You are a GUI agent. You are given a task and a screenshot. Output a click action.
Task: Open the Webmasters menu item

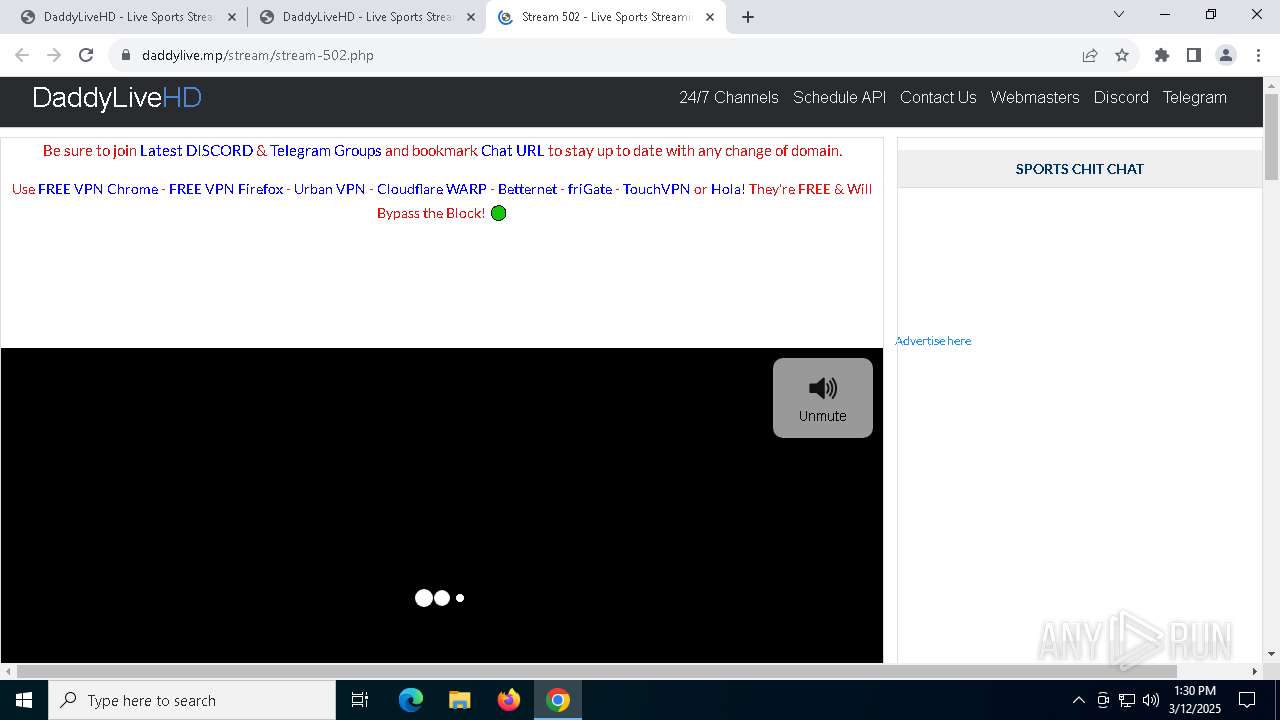(x=1035, y=97)
